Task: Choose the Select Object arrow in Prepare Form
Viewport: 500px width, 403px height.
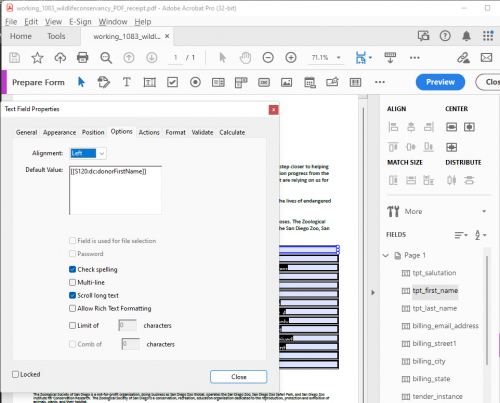Action: coord(81,82)
